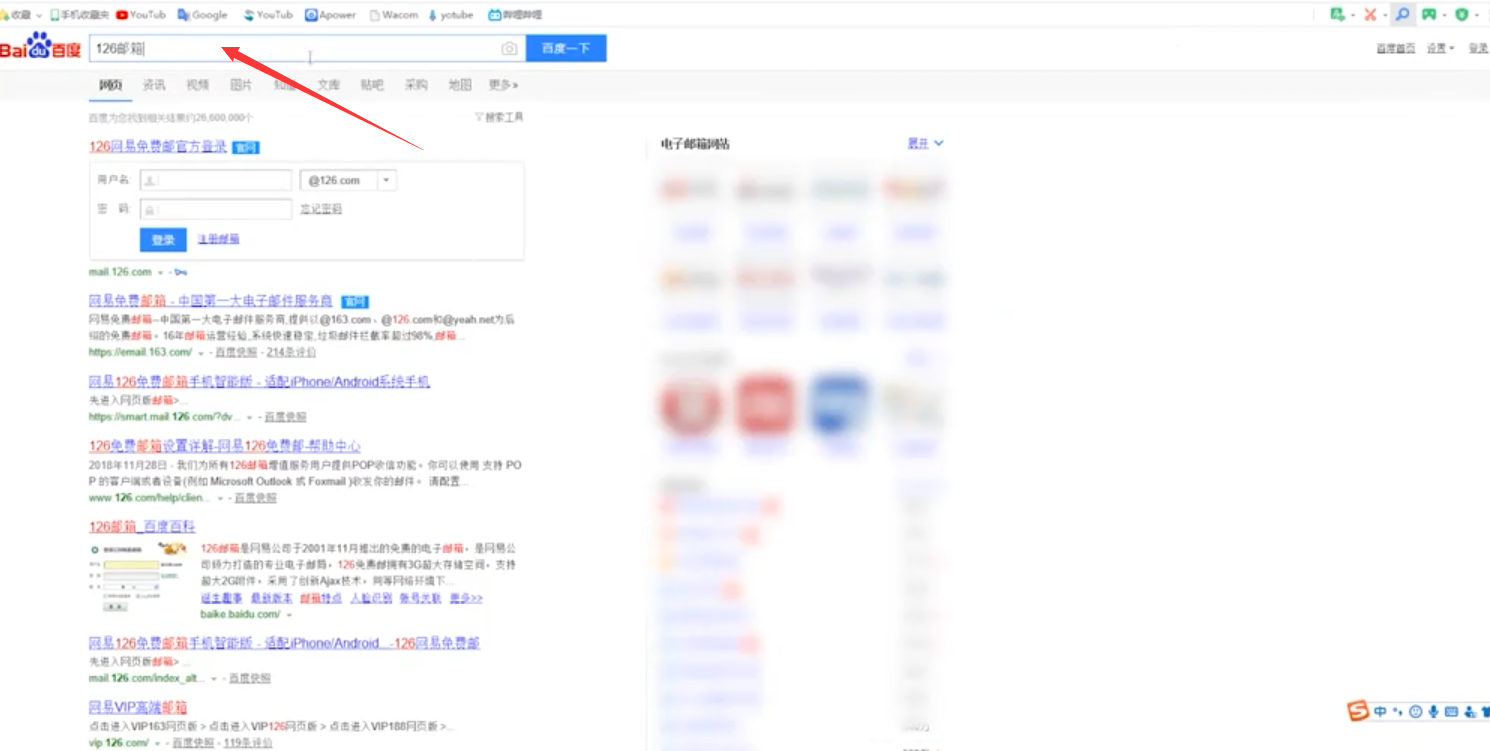
Task: Switch to the 文库 tab
Action: pyautogui.click(x=329, y=85)
